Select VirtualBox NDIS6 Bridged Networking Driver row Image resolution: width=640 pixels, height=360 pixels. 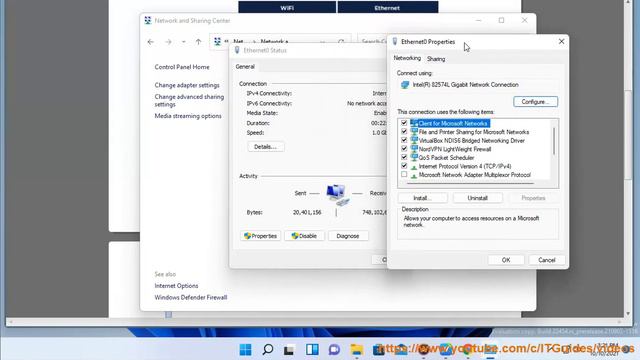click(471, 140)
